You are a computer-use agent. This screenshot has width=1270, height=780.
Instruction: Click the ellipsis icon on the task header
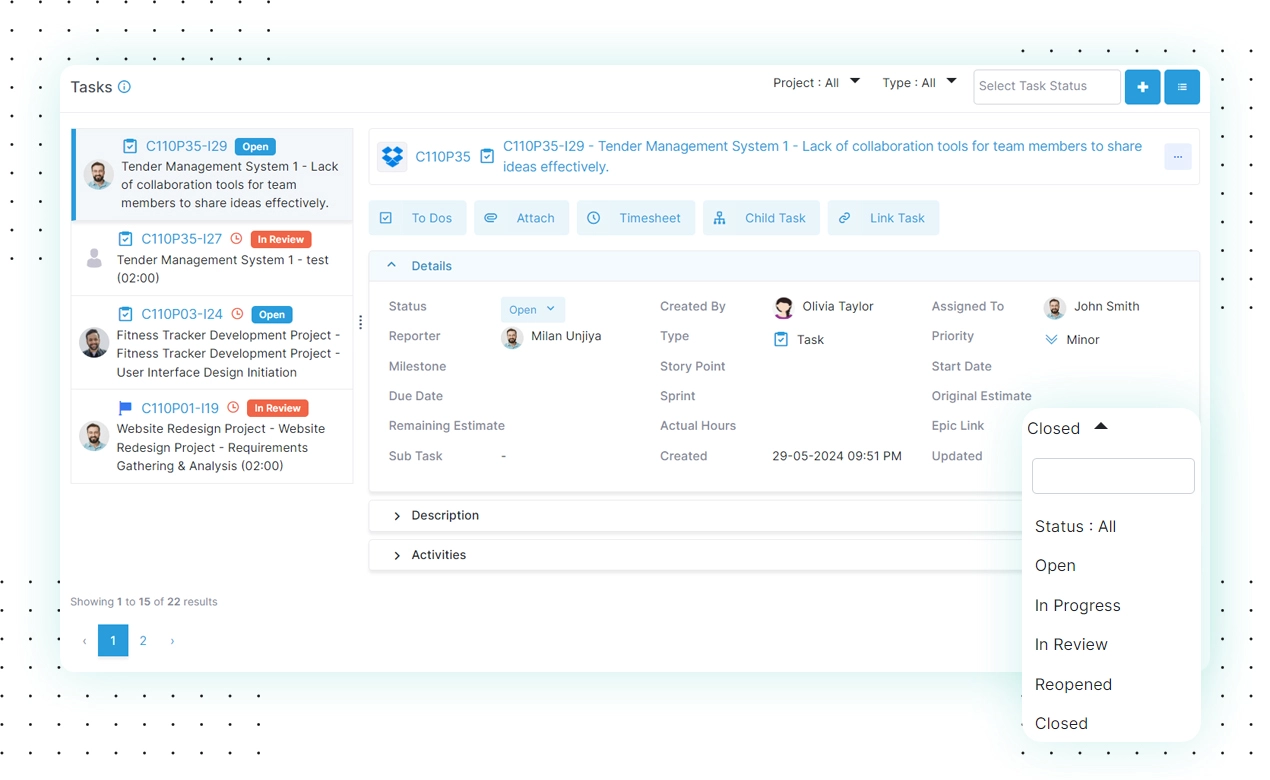[x=1177, y=156]
